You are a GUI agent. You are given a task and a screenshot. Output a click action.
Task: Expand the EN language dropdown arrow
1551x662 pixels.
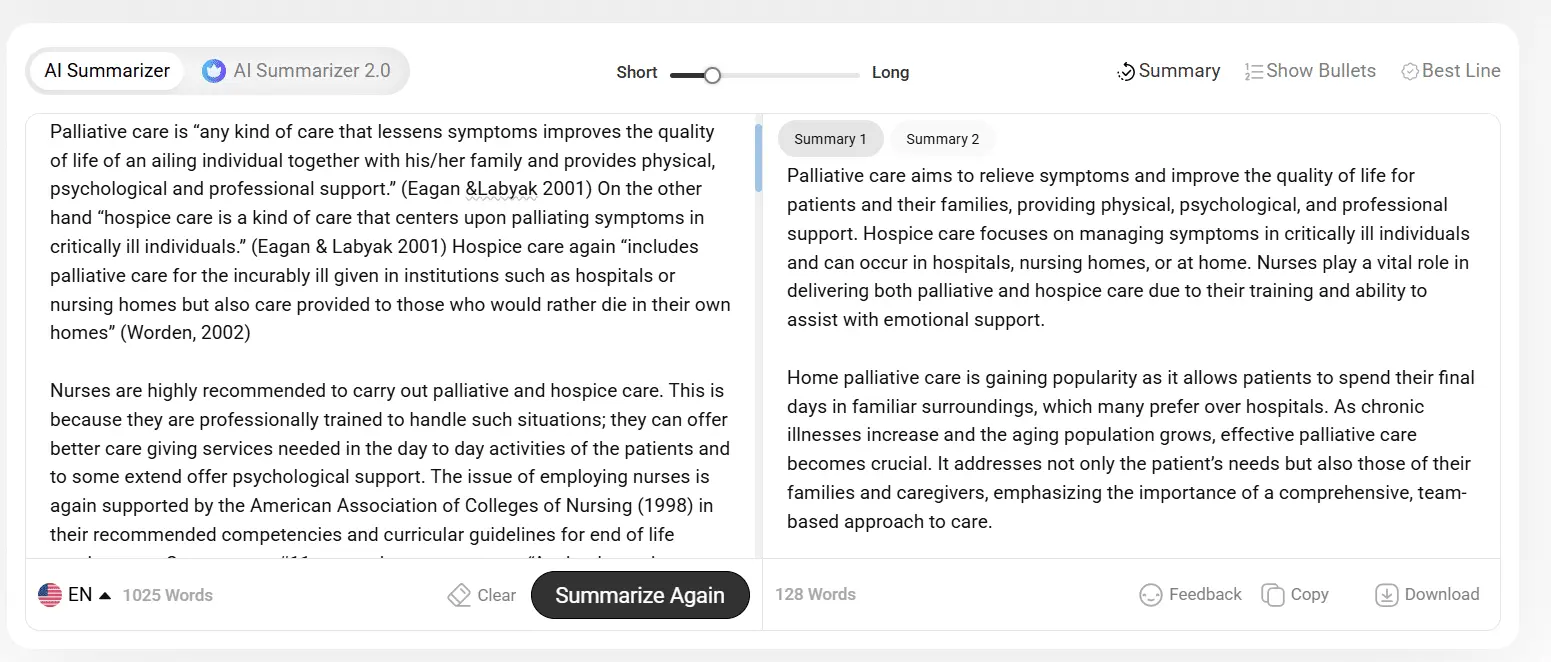105,595
